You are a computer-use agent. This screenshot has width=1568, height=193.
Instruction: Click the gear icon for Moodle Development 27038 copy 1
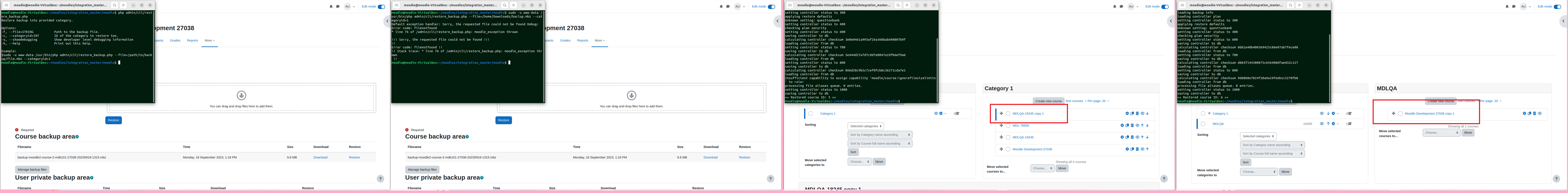[x=1524, y=114]
